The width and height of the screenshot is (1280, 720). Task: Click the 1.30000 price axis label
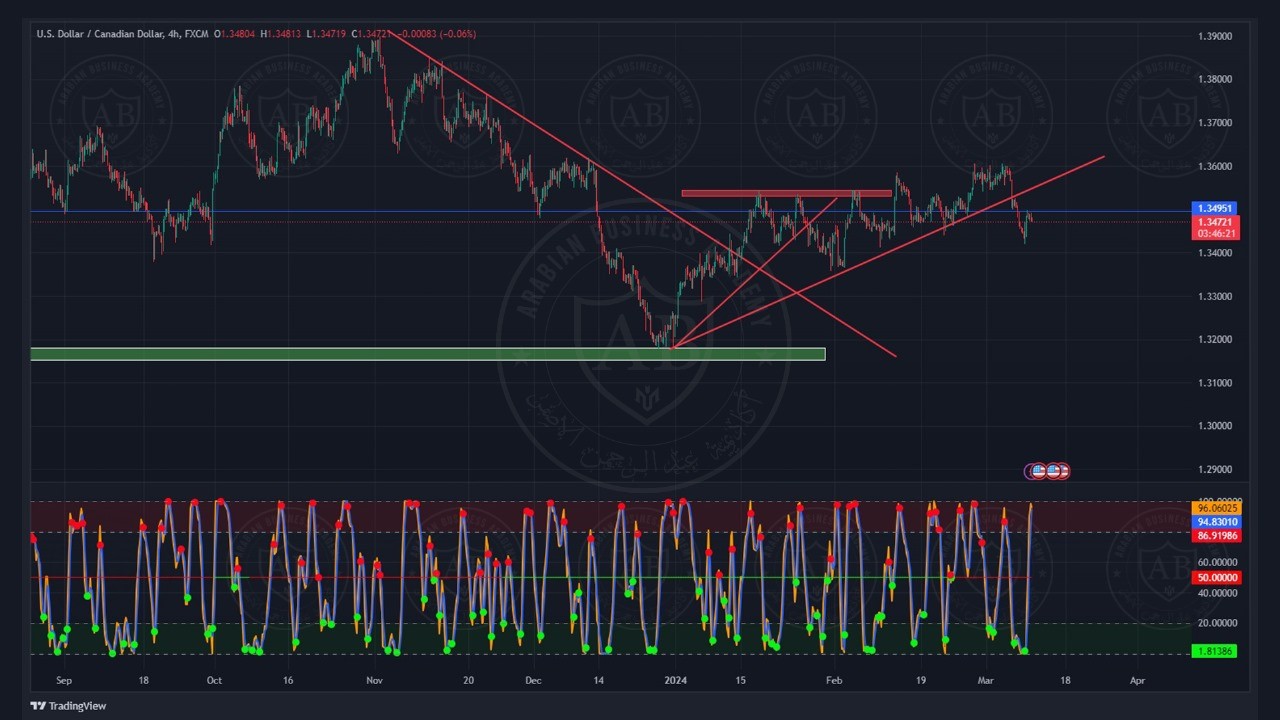[1214, 426]
